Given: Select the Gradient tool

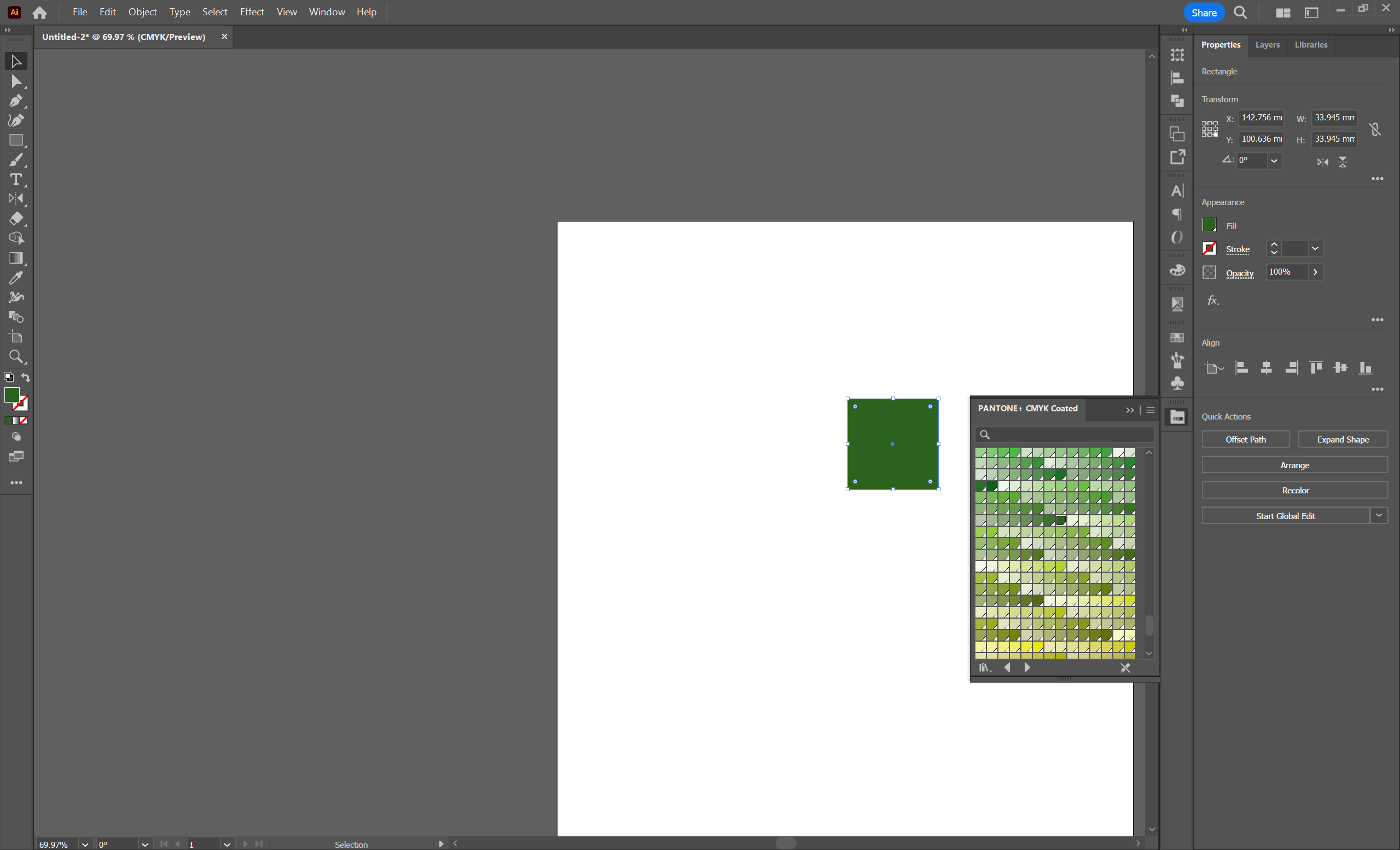Looking at the screenshot, I should coord(16,259).
